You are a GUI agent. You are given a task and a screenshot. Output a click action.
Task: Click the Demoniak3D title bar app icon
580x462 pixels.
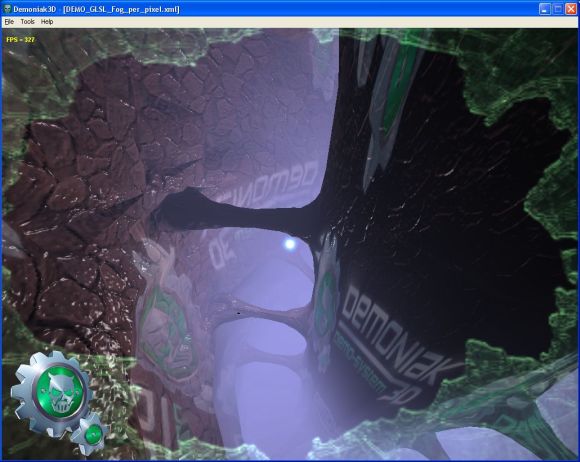click(x=7, y=9)
